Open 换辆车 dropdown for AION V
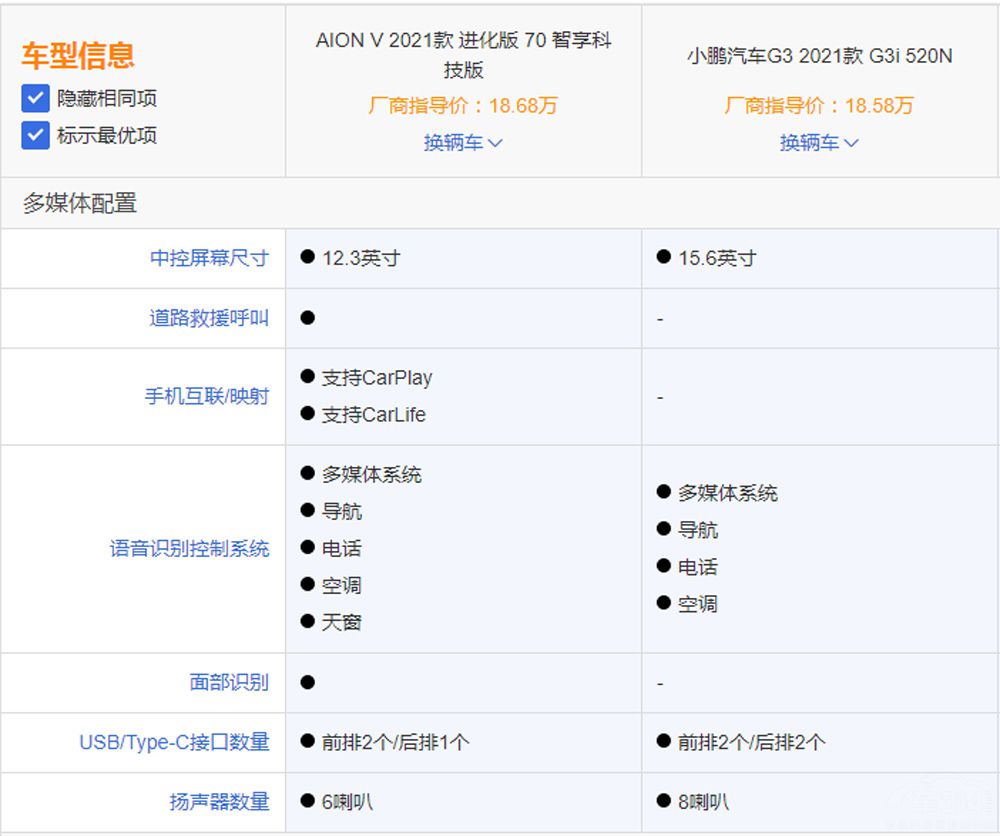1000x836 pixels. coord(463,143)
